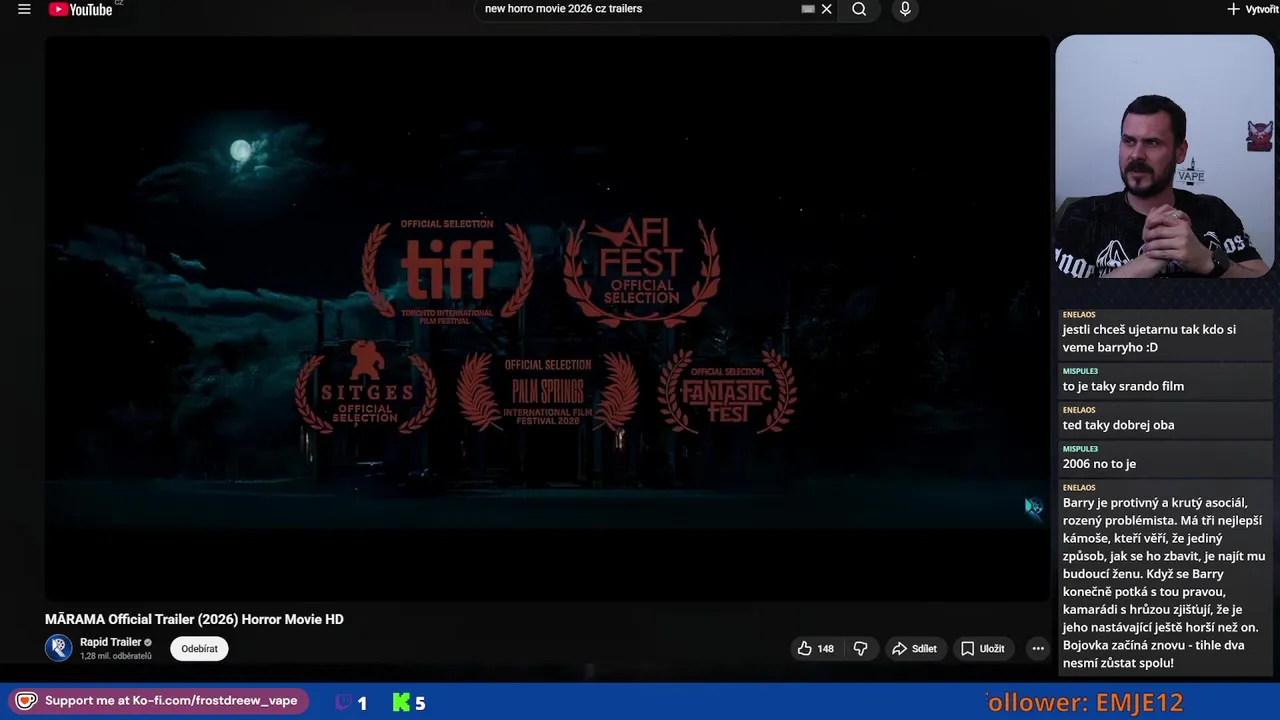
Task: Click the streamer webcam overlay
Action: click(1164, 157)
